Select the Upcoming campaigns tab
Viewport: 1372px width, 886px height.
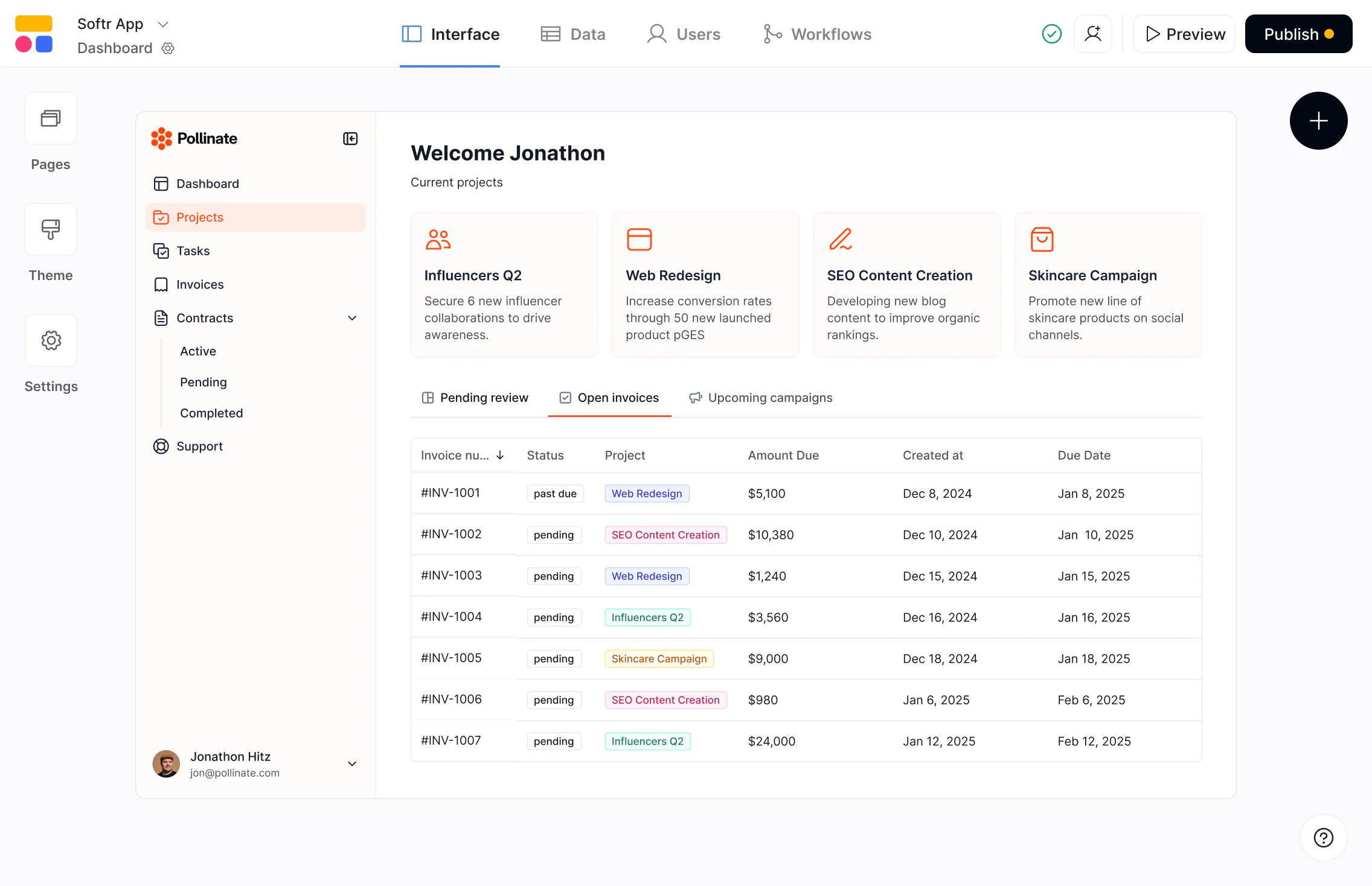761,398
